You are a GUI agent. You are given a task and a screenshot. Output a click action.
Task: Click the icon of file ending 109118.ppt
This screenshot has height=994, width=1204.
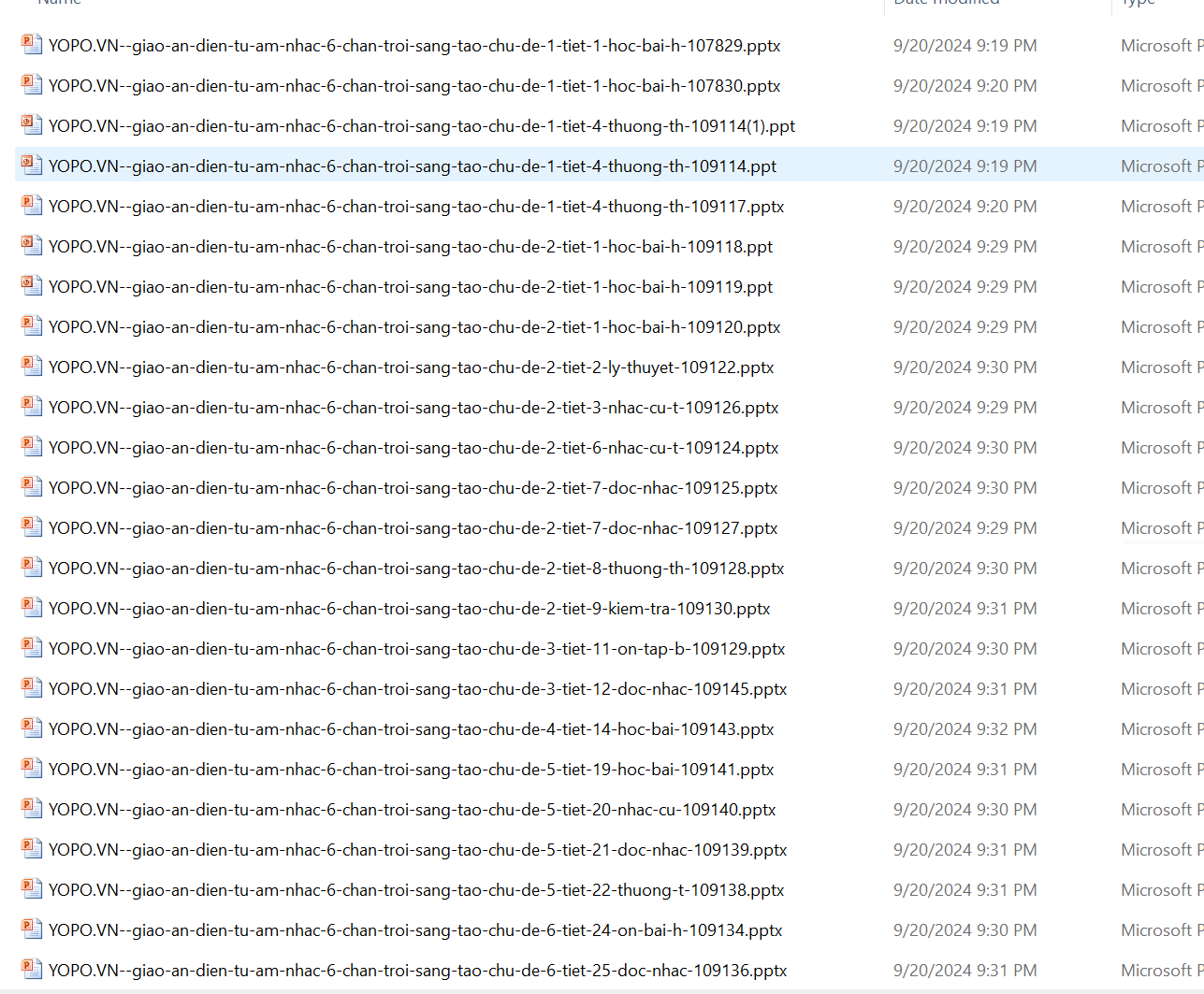32,246
